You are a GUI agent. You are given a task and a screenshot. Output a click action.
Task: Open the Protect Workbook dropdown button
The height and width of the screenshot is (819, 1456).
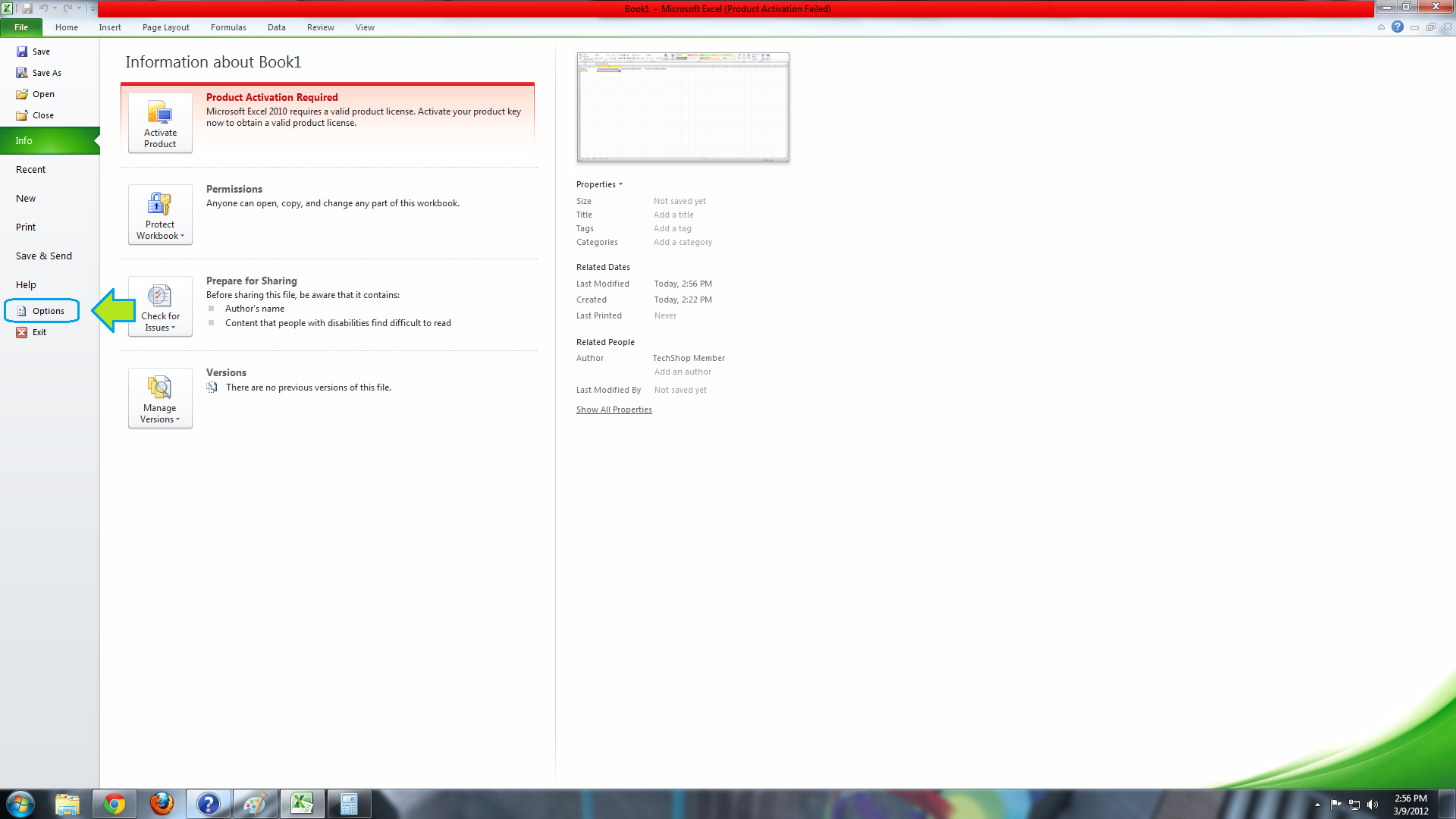pyautogui.click(x=160, y=215)
